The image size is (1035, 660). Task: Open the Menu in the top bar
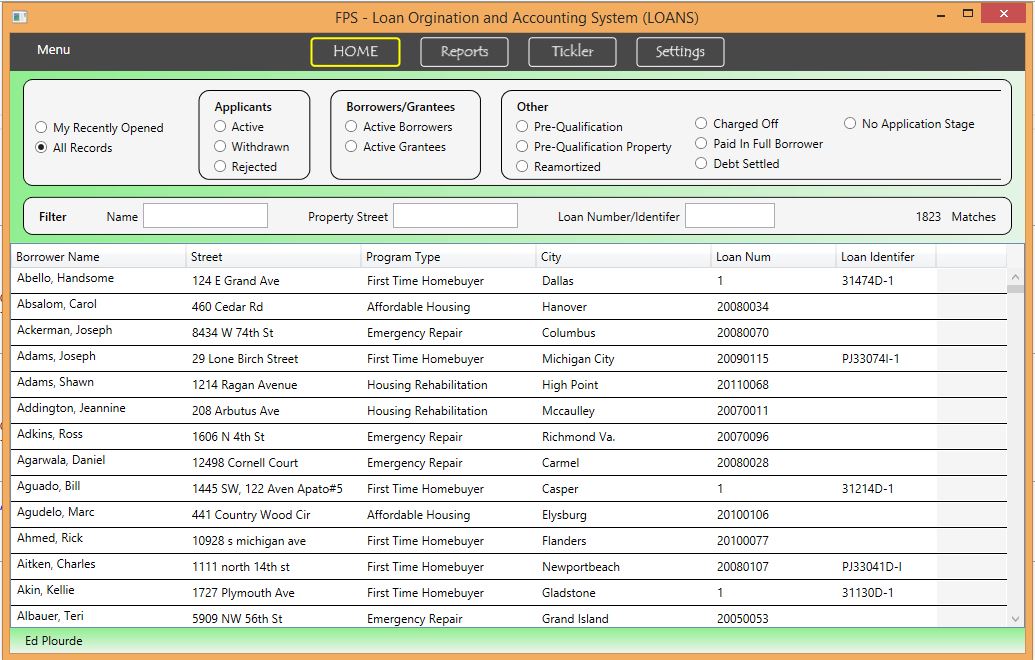pyautogui.click(x=53, y=50)
